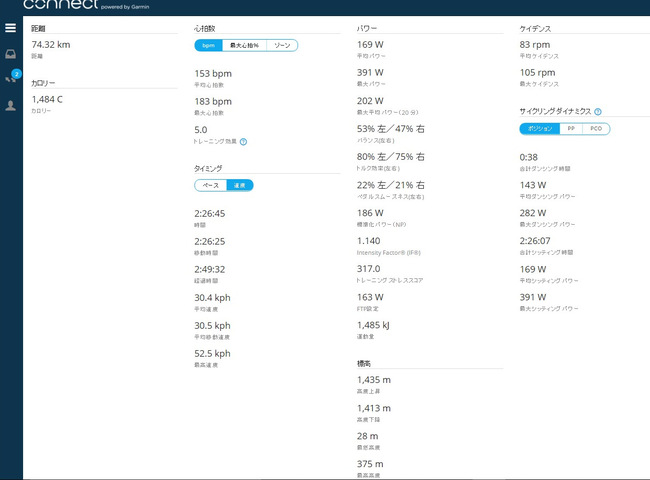The width and height of the screenshot is (650, 480).
Task: Switch cycling dynamics to PCO
Action: click(x=596, y=129)
